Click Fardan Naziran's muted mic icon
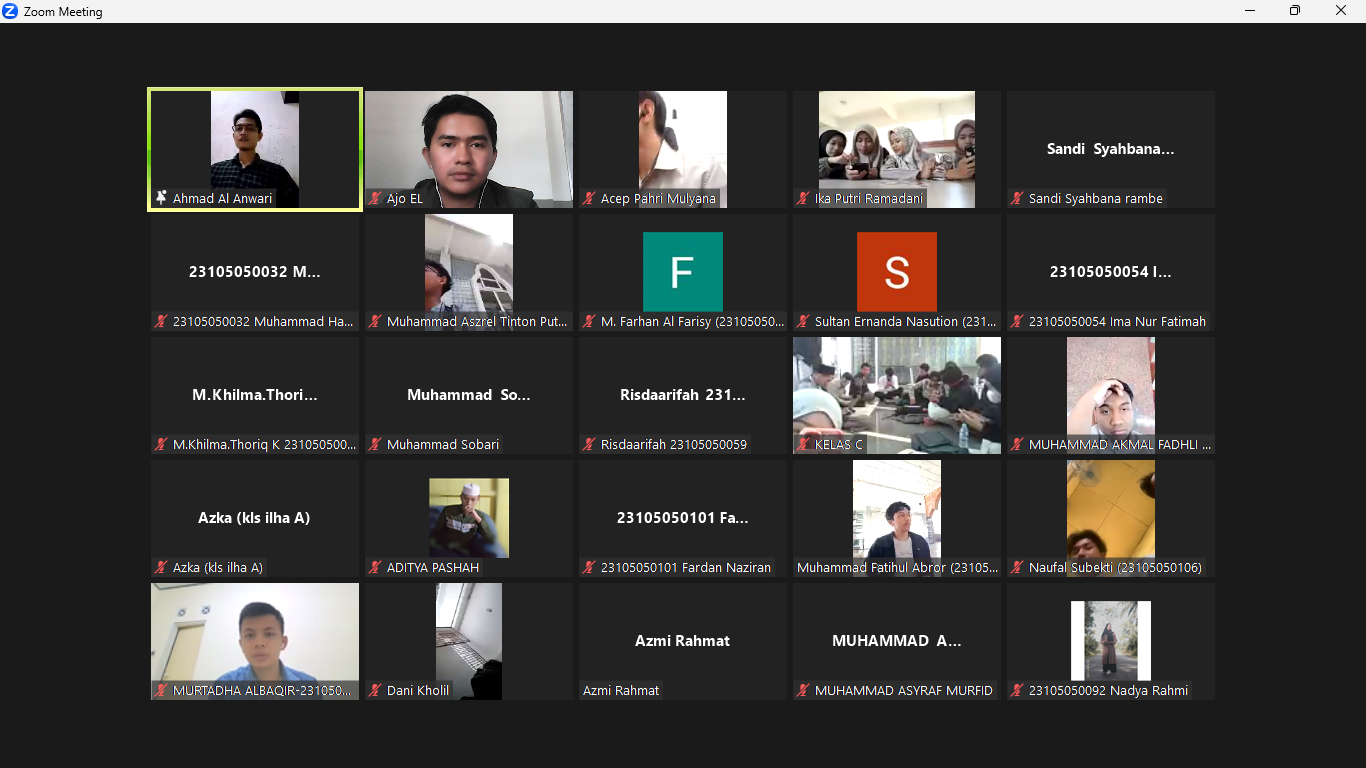The width and height of the screenshot is (1366, 768). click(x=590, y=567)
